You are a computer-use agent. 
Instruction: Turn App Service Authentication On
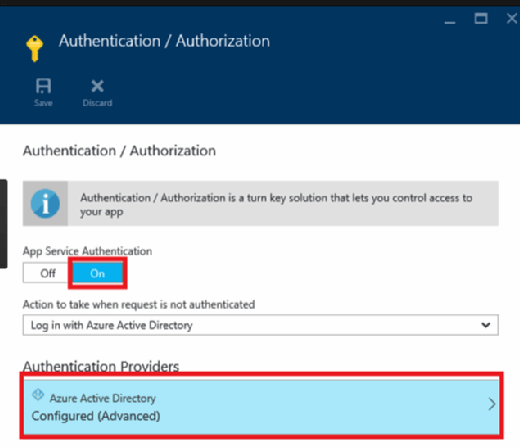point(98,273)
